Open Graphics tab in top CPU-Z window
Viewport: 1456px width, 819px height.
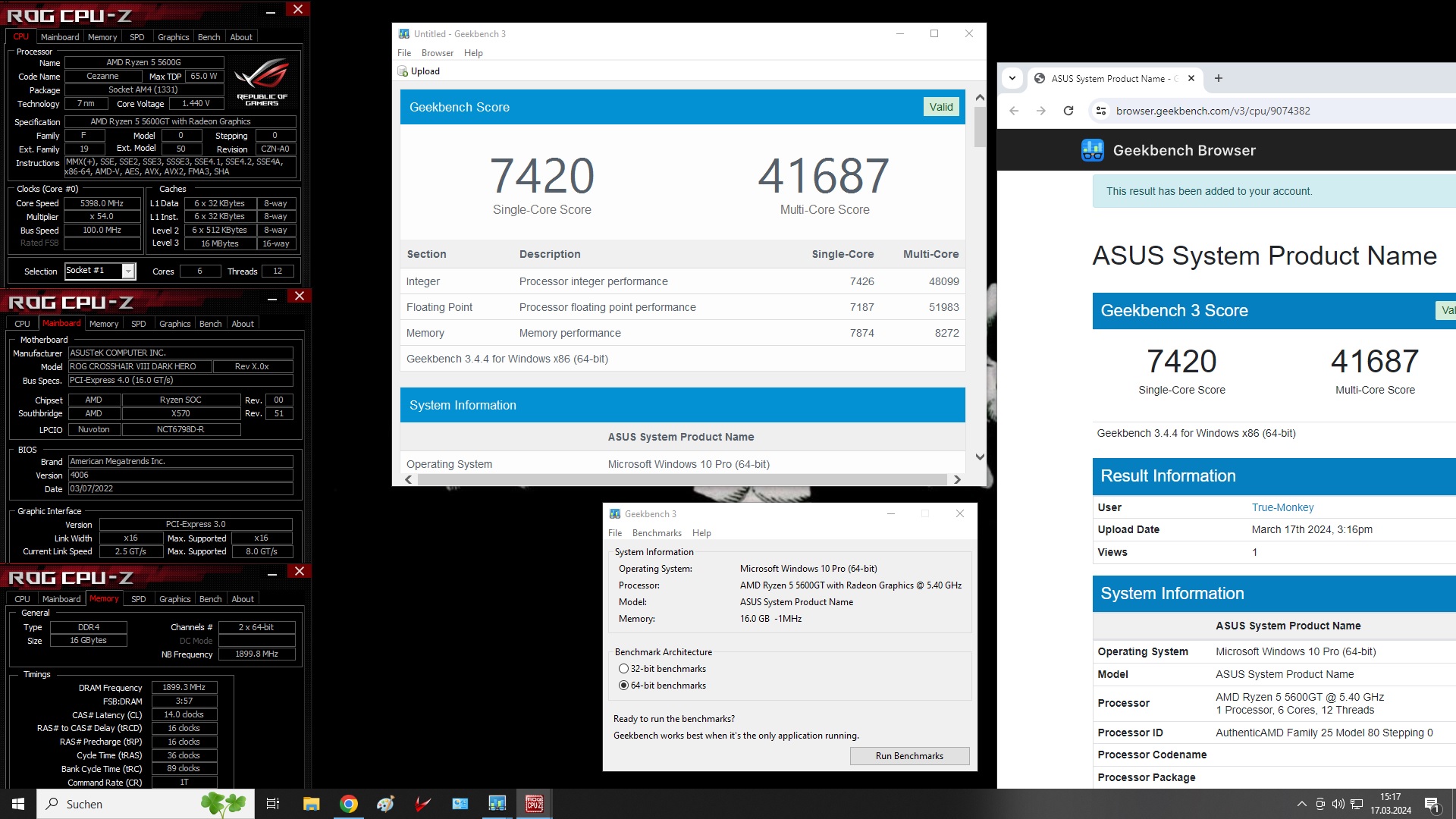pyautogui.click(x=174, y=37)
